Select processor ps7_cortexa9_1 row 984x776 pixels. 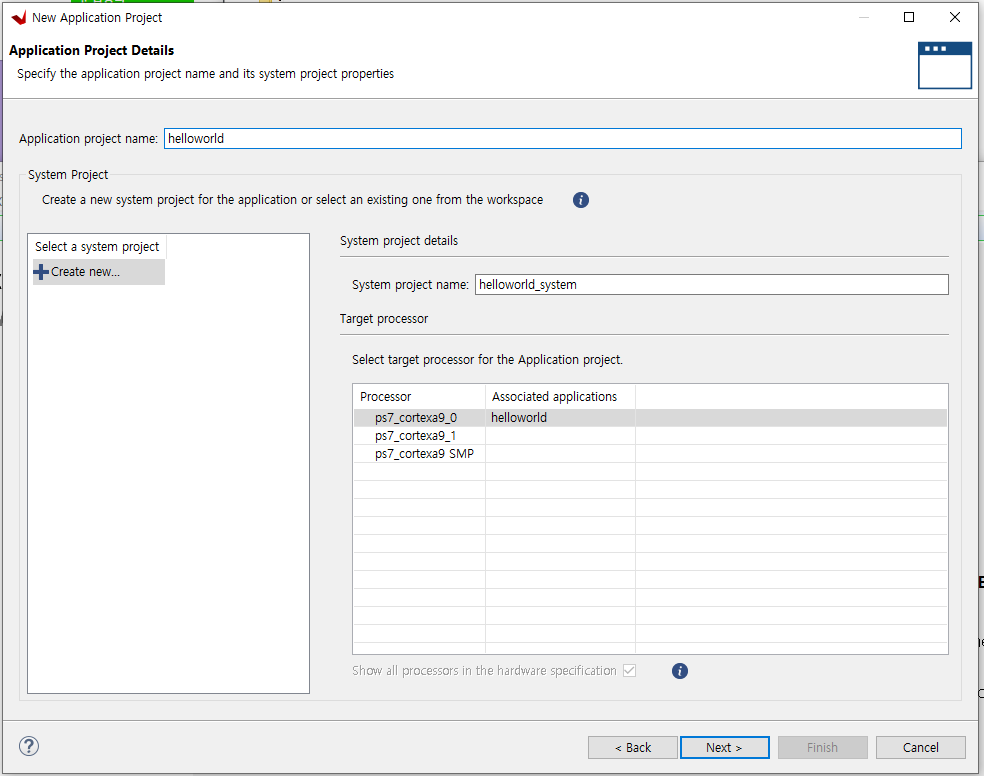tap(650, 436)
